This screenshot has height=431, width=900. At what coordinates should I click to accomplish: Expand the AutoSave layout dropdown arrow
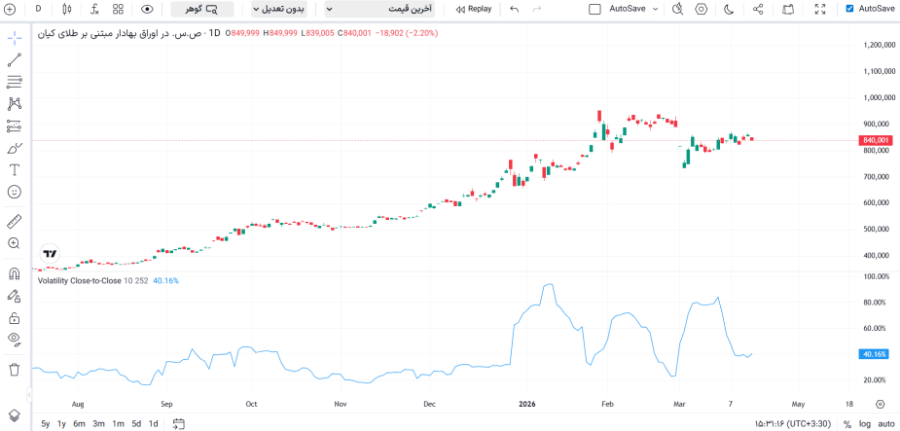pos(655,9)
